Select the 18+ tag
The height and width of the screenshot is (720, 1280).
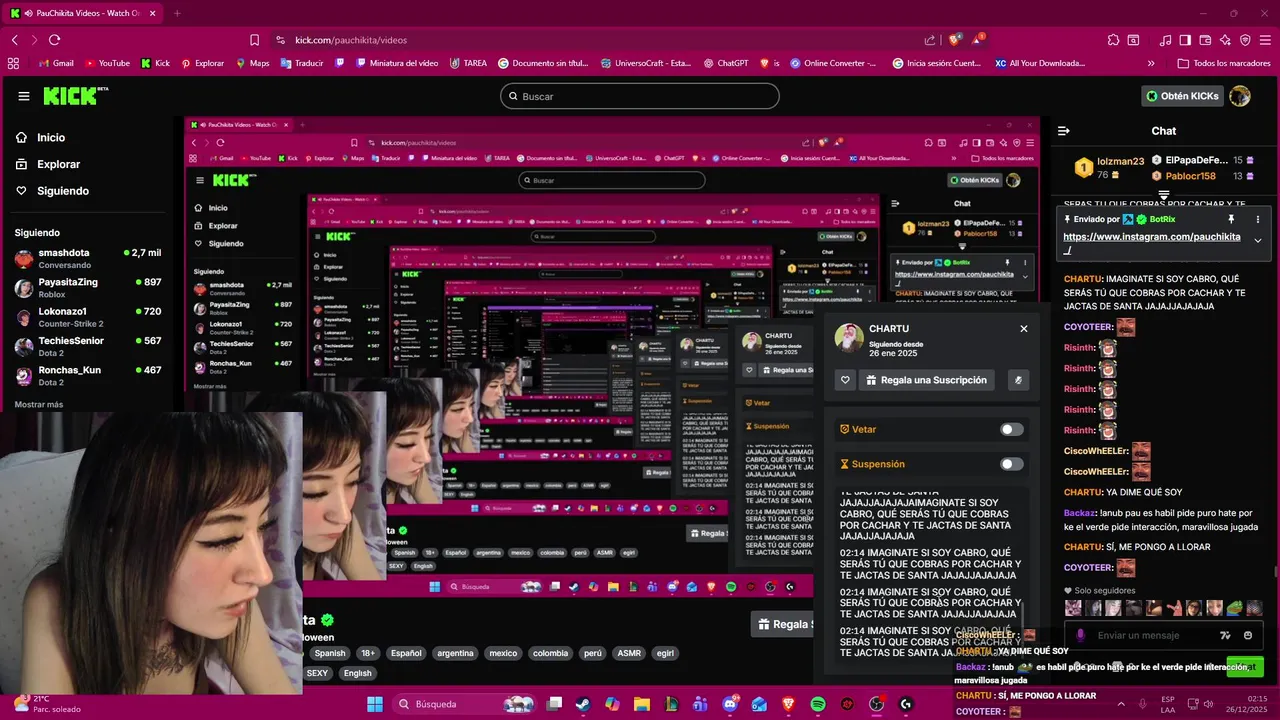pyautogui.click(x=368, y=653)
